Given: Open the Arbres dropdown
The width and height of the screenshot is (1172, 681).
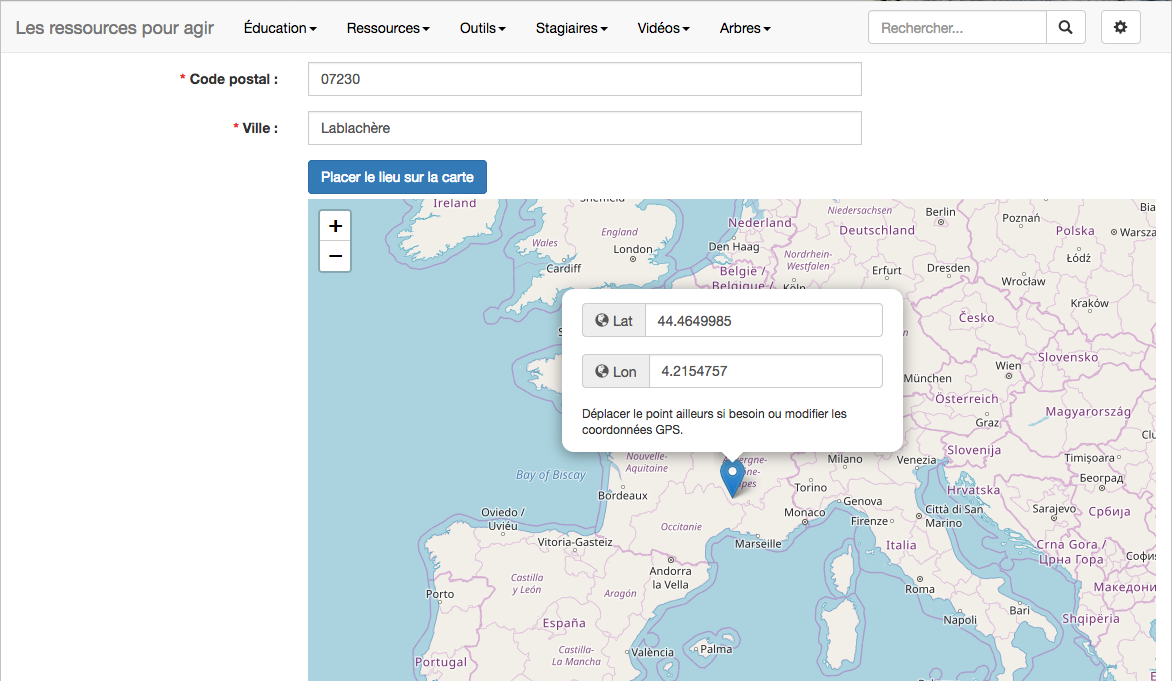Looking at the screenshot, I should click(x=745, y=28).
